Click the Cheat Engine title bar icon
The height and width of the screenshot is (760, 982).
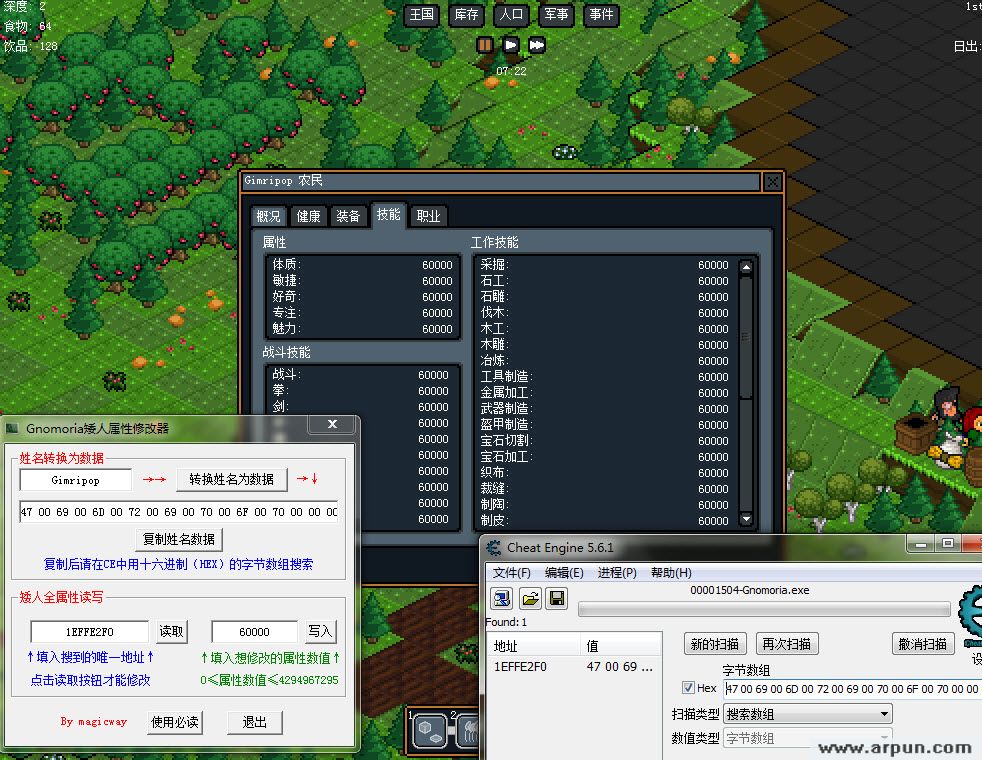pyautogui.click(x=494, y=548)
